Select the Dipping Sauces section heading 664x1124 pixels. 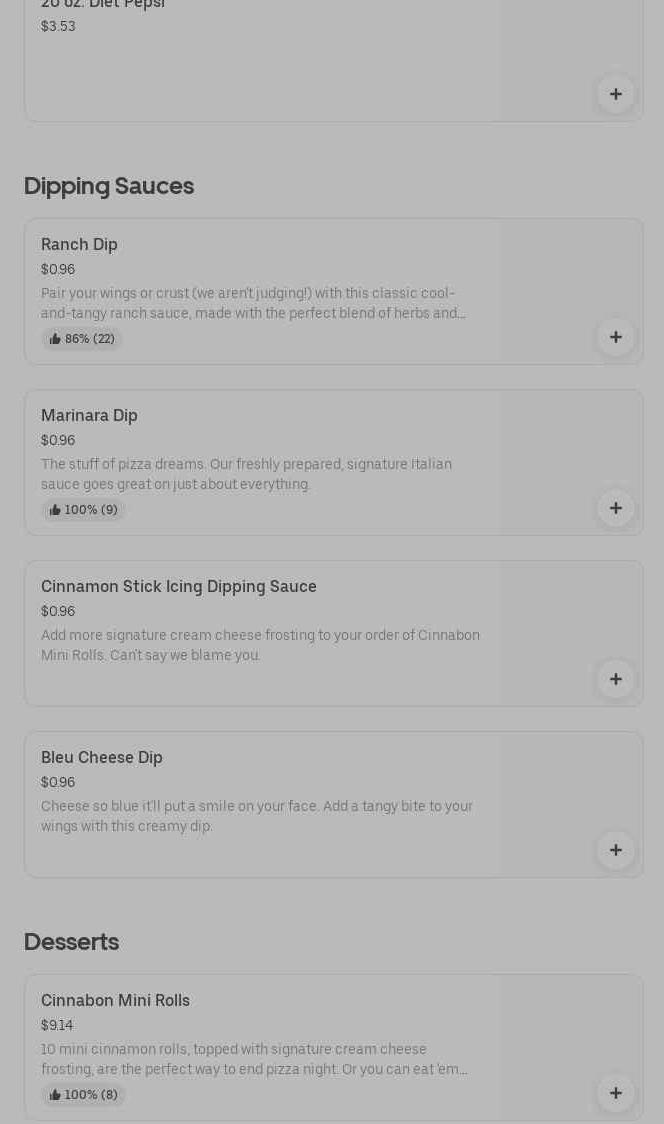(109, 186)
